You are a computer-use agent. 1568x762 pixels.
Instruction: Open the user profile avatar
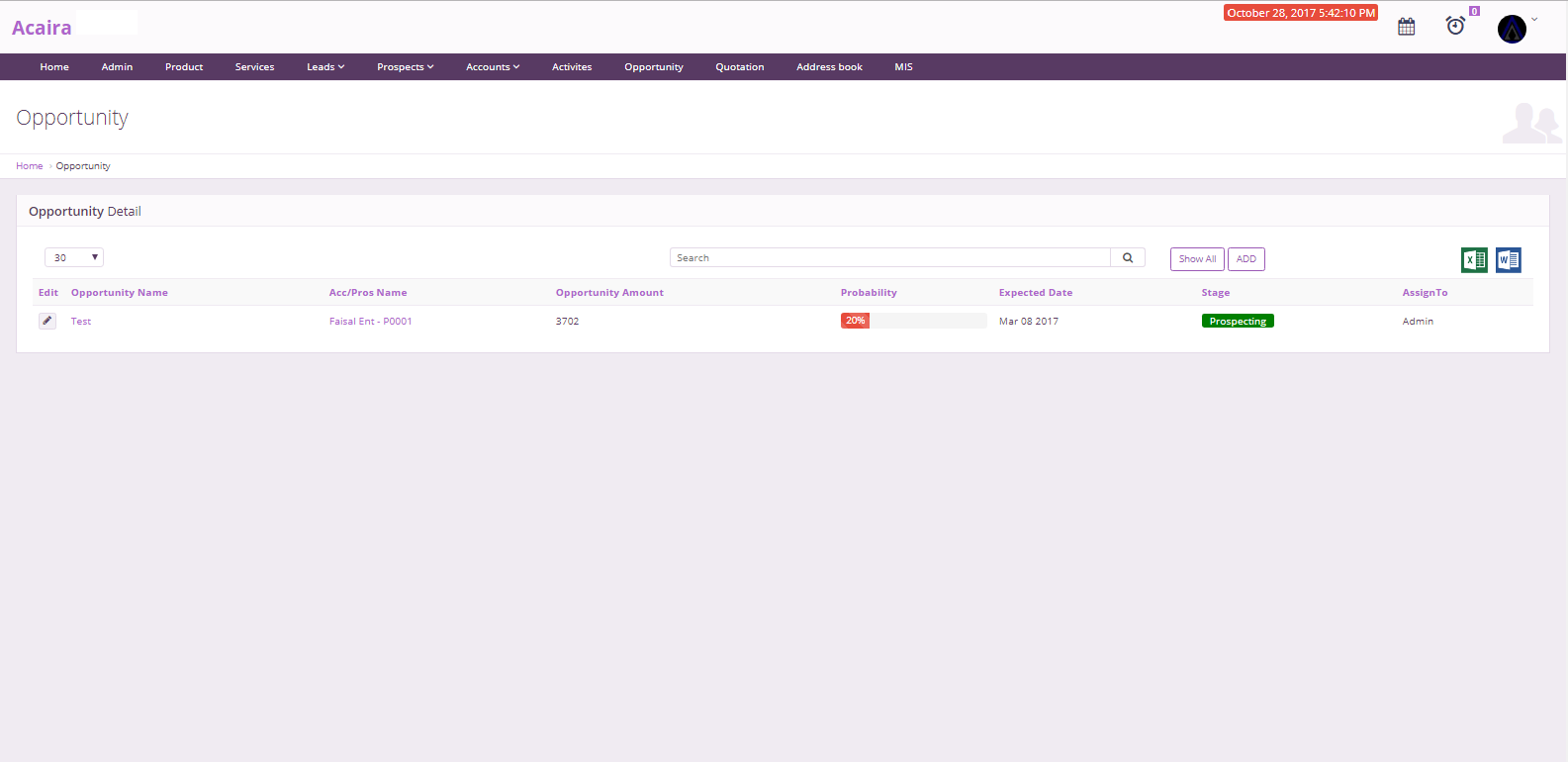(1512, 29)
